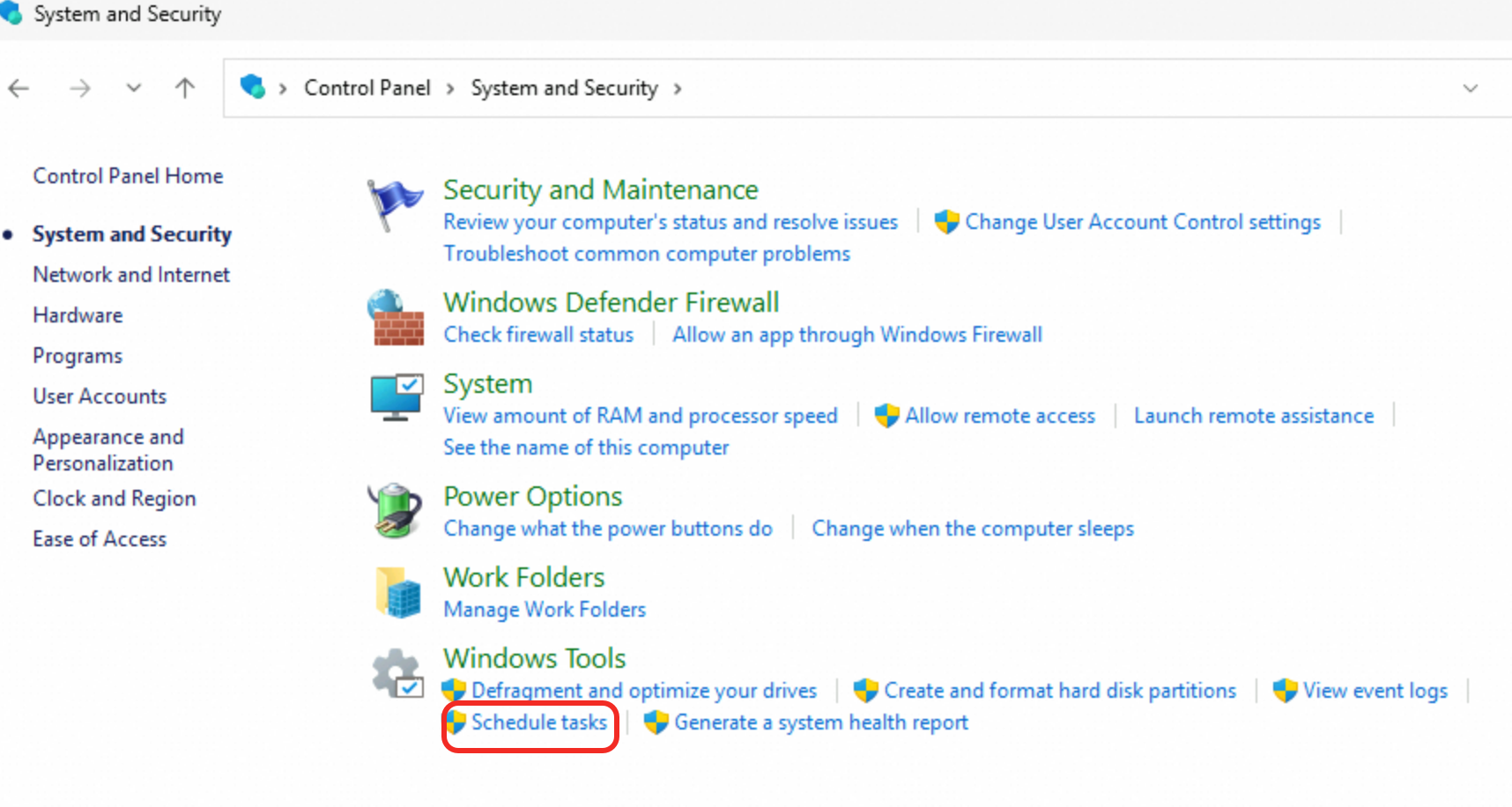Open Check firewall status link

pos(538,335)
